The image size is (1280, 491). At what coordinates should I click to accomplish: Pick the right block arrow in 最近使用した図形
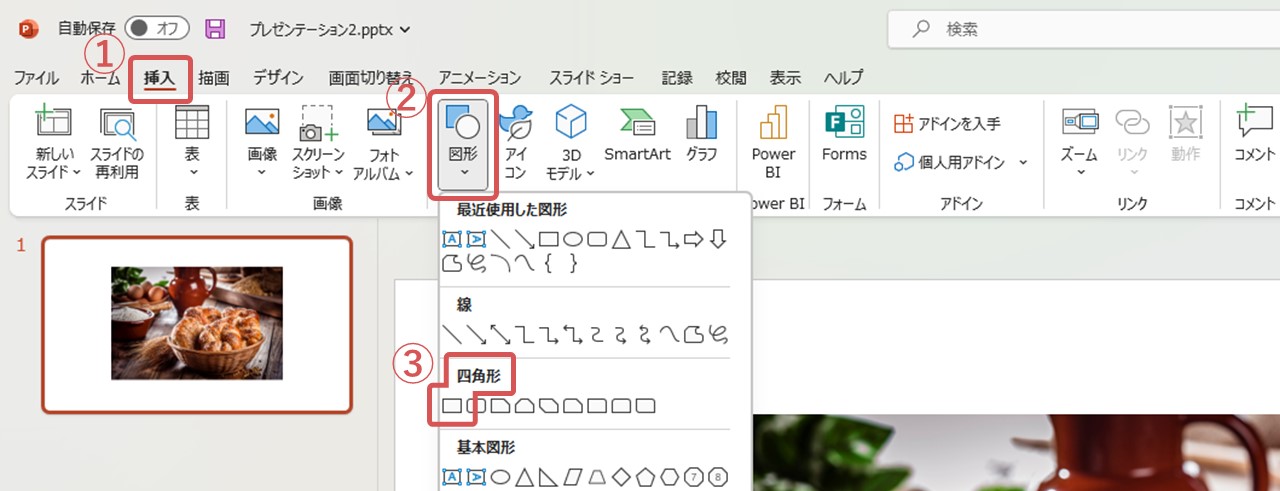coord(693,239)
